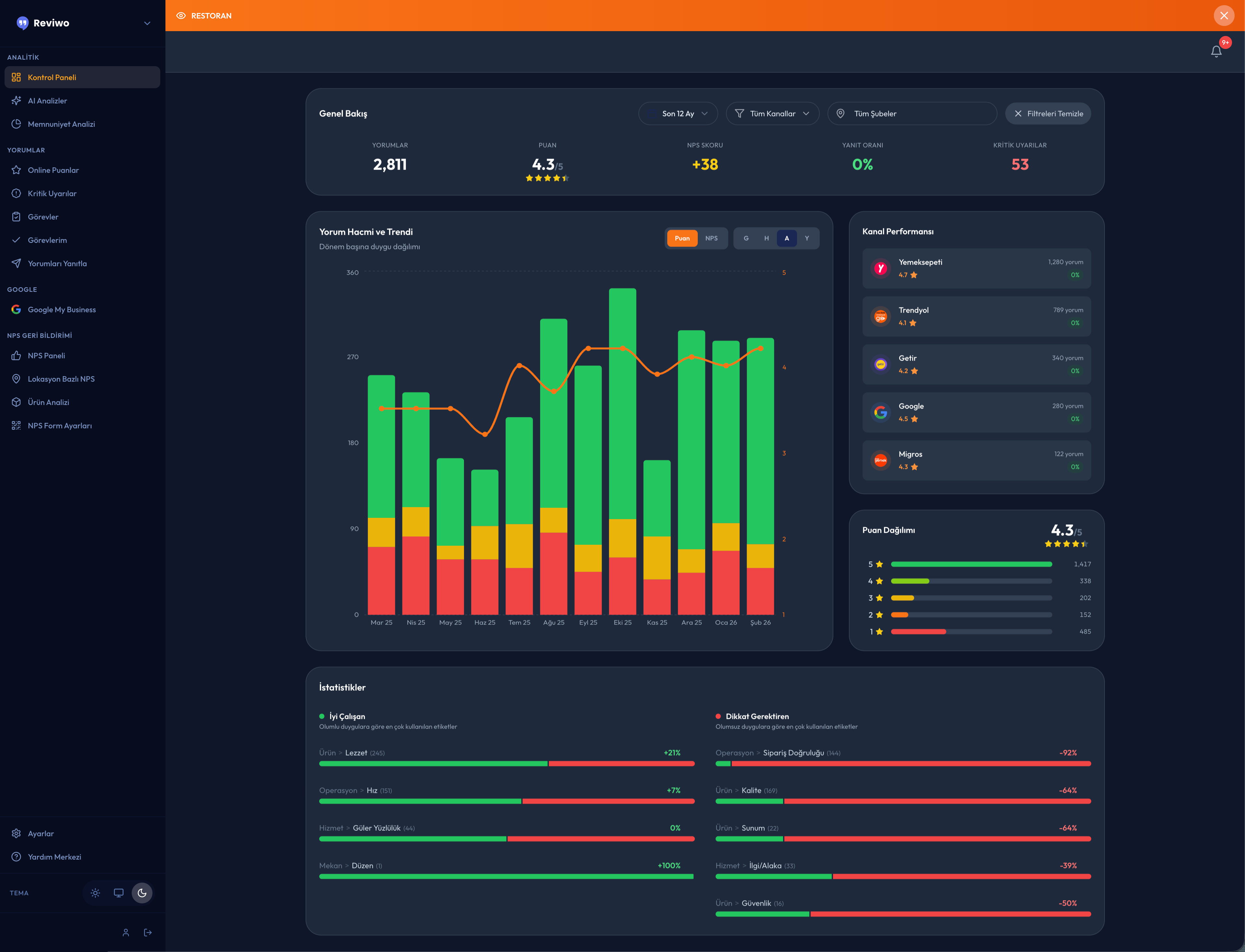Toggle chart to NPS view
This screenshot has height=952, width=1245.
point(711,239)
